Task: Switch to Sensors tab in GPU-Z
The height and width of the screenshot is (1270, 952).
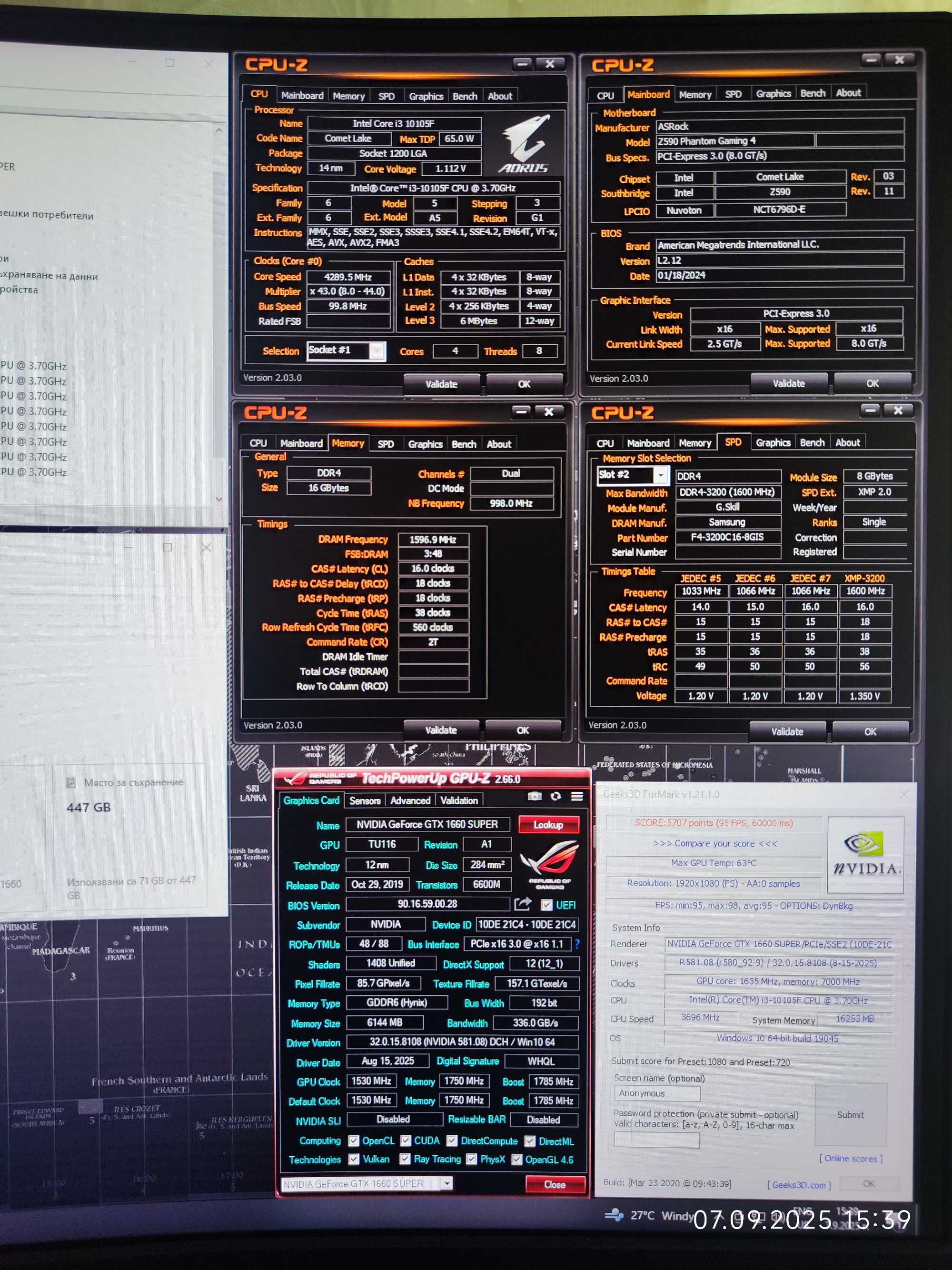Action: pyautogui.click(x=365, y=800)
